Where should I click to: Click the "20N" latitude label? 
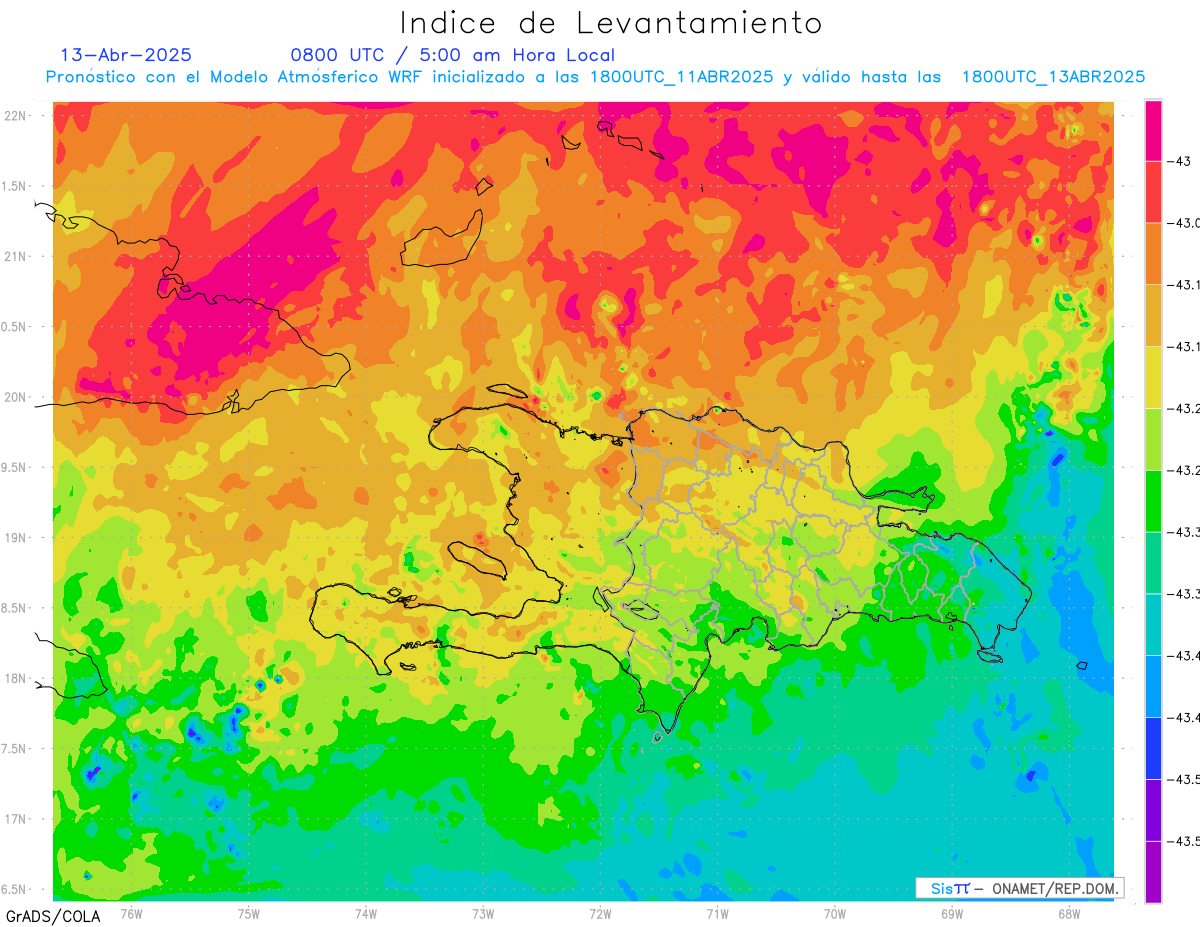point(17,397)
